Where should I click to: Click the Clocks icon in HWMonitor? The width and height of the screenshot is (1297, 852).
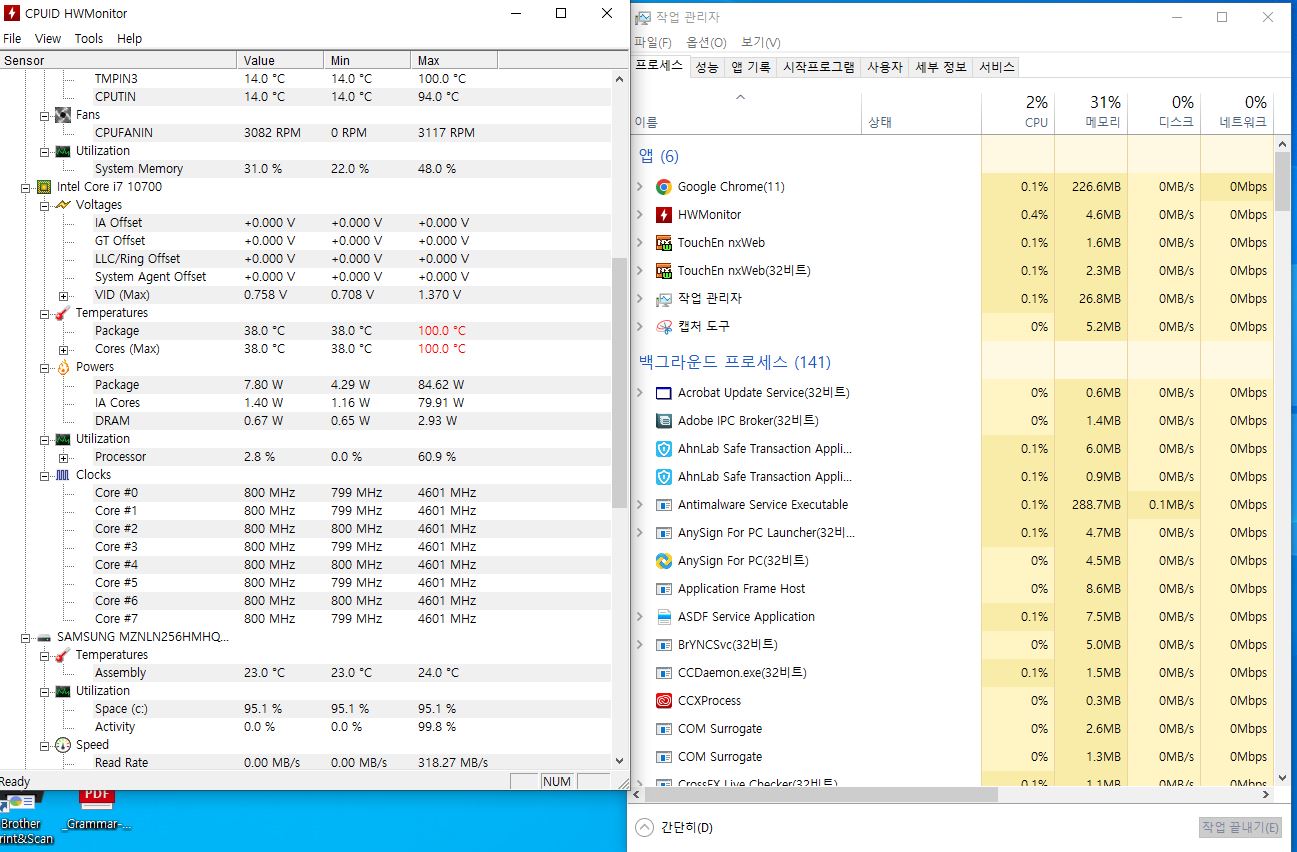tap(63, 475)
